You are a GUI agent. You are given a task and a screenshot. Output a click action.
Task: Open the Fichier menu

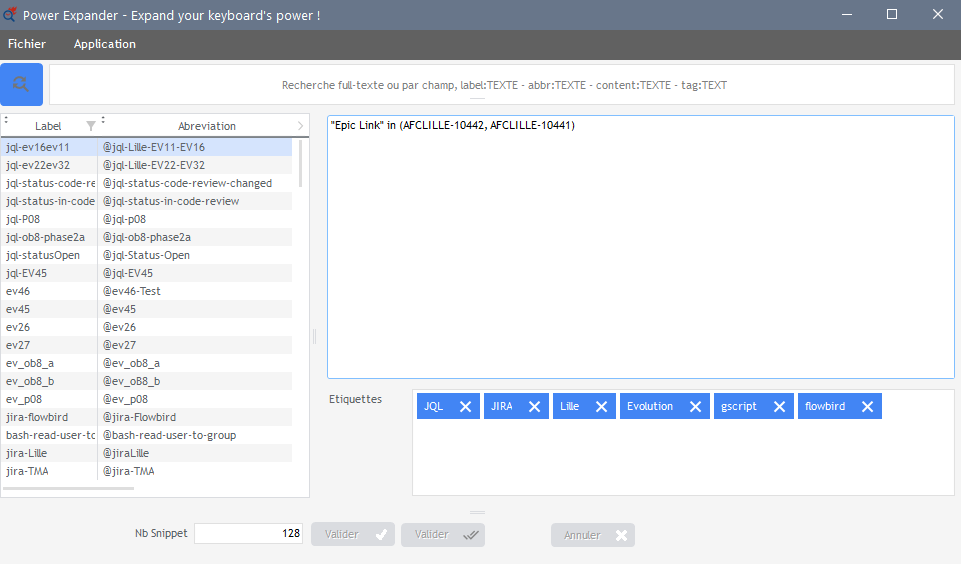click(x=27, y=44)
